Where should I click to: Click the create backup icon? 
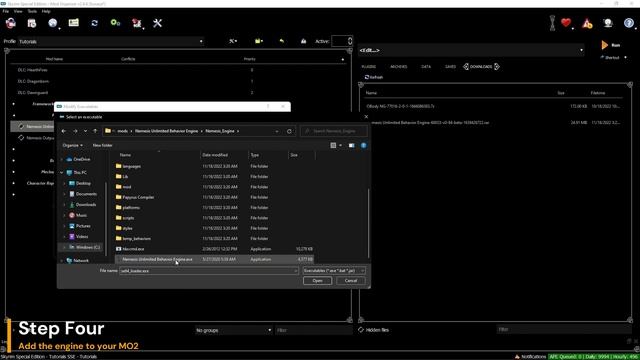303,41
